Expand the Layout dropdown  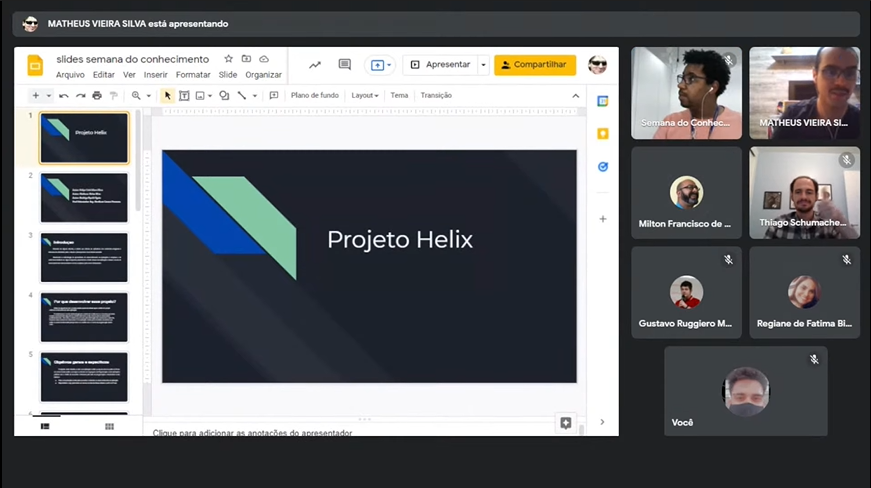tap(365, 96)
